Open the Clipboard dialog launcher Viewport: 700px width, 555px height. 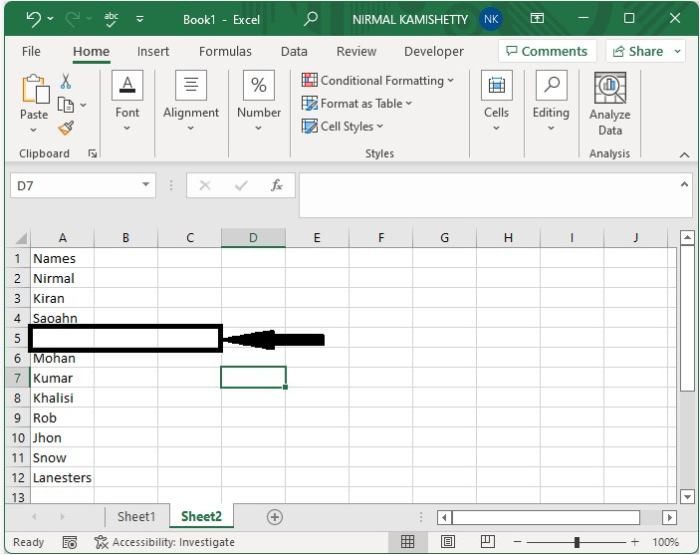pyautogui.click(x=92, y=154)
